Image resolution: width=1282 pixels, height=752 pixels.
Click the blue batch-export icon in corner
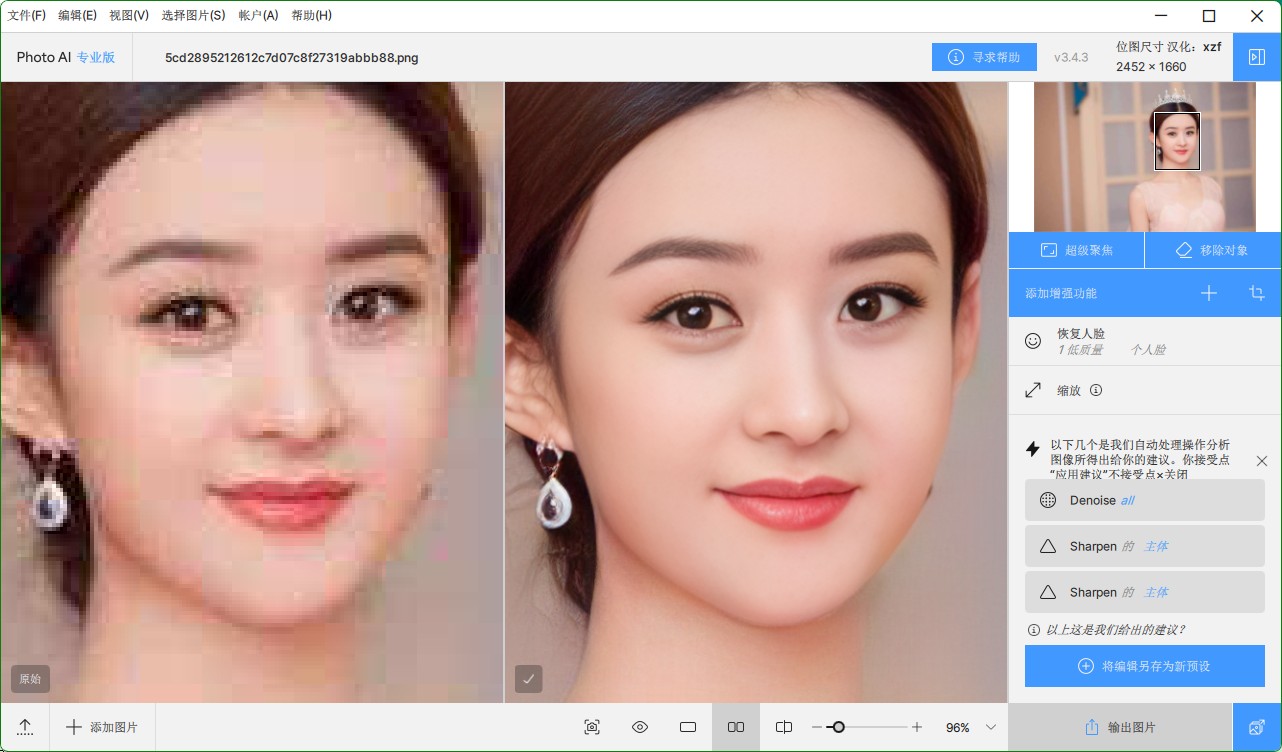pos(1257,727)
